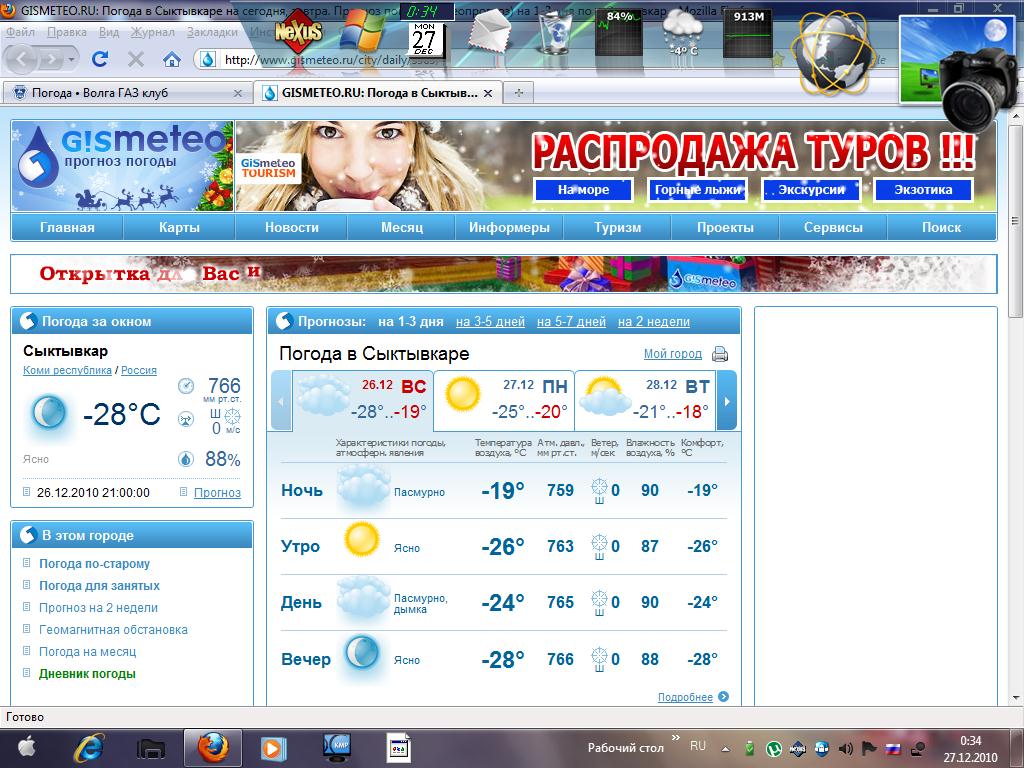Open the uTorrent tray icon
Viewport: 1024px width, 768px height.
(x=774, y=748)
